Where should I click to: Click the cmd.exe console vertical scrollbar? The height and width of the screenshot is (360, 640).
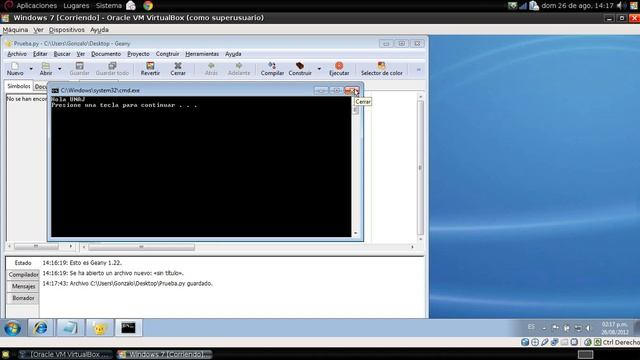356,167
